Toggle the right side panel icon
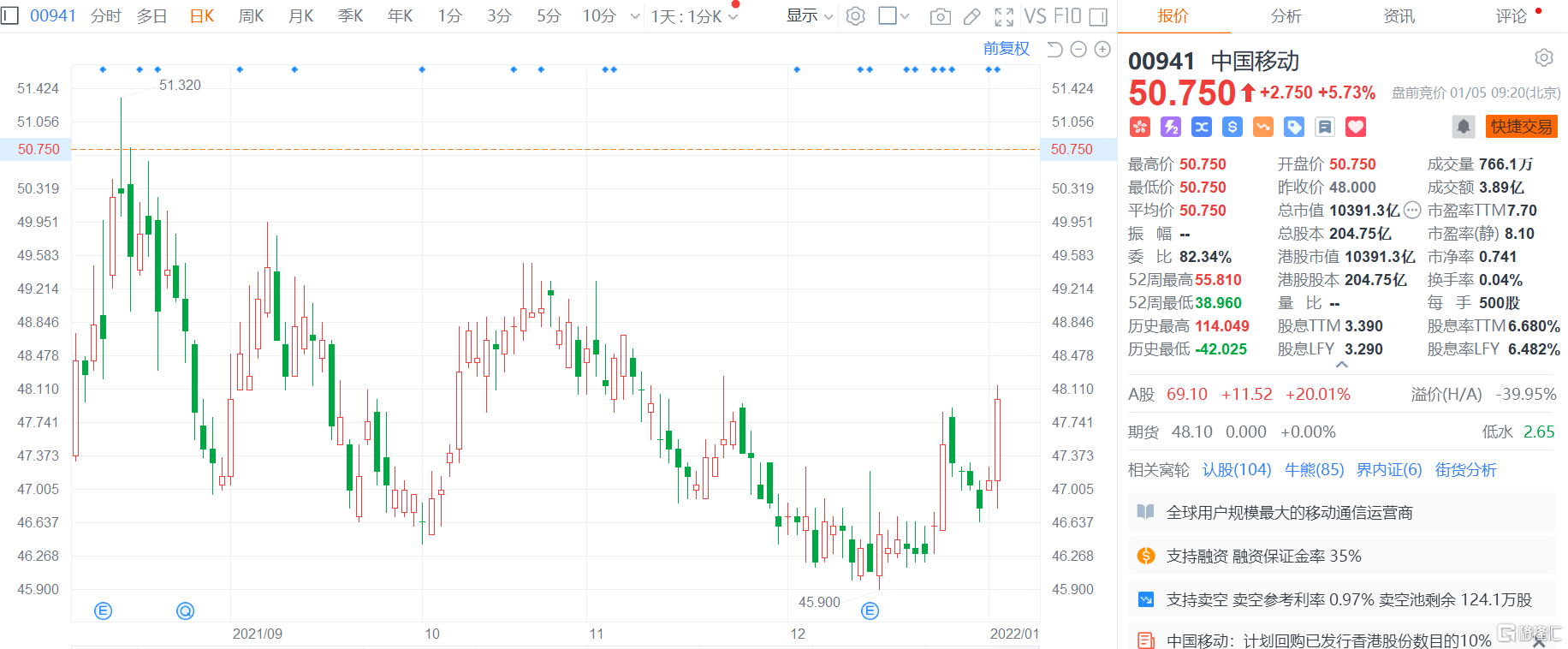This screenshot has width=1568, height=649. coord(1098,16)
